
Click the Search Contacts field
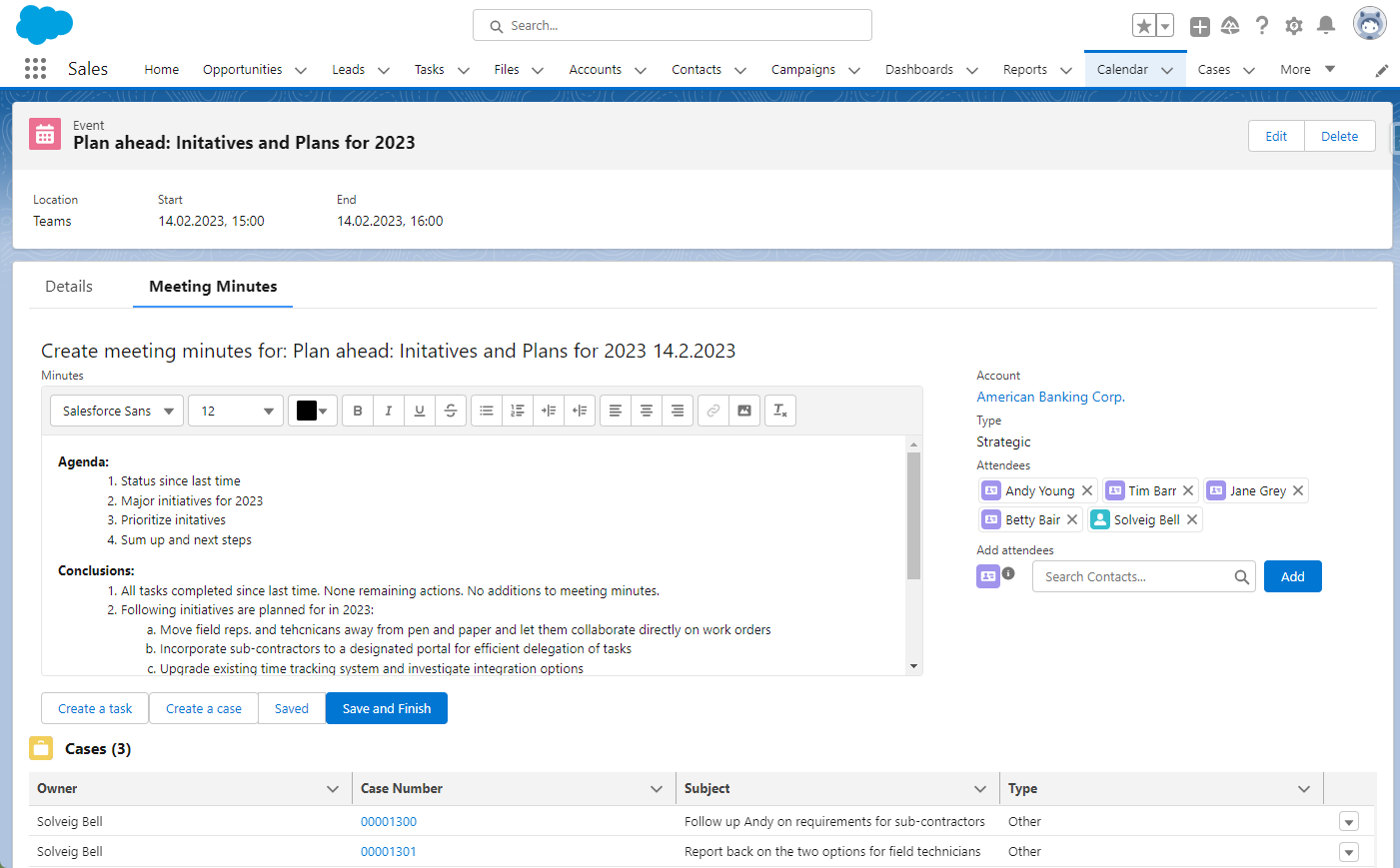point(1144,576)
